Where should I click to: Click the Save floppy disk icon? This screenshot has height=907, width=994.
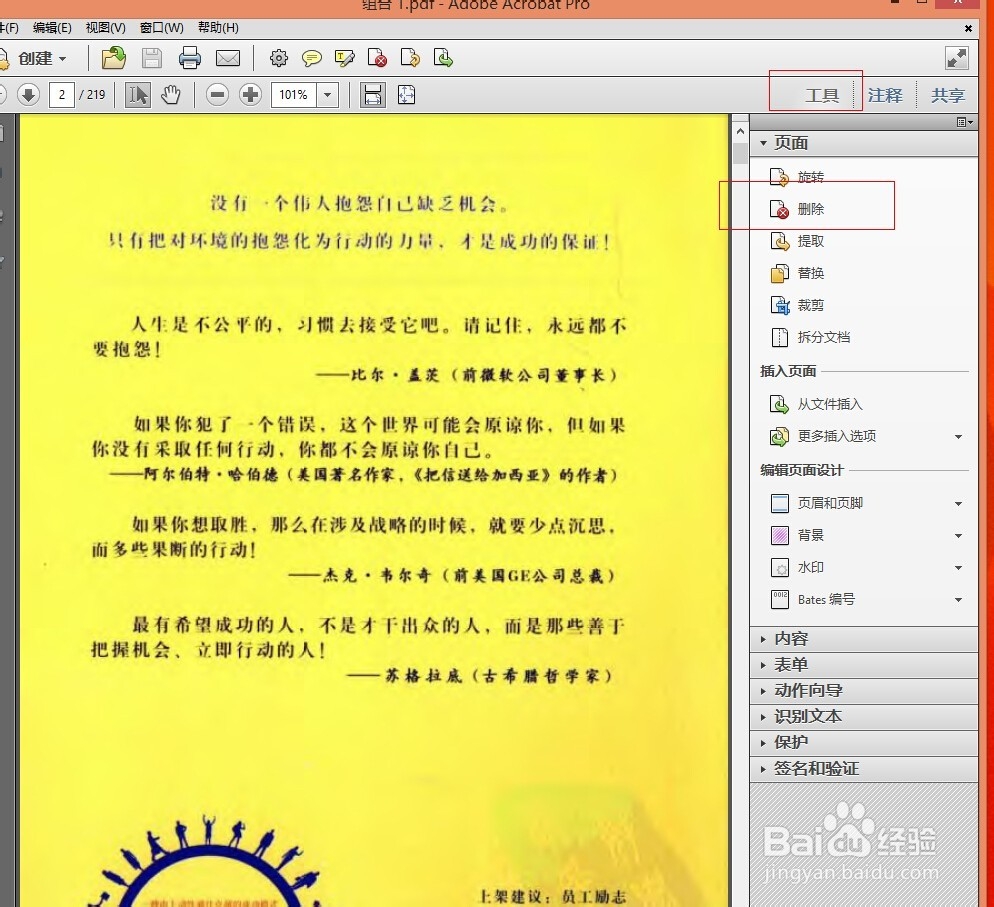pos(152,58)
